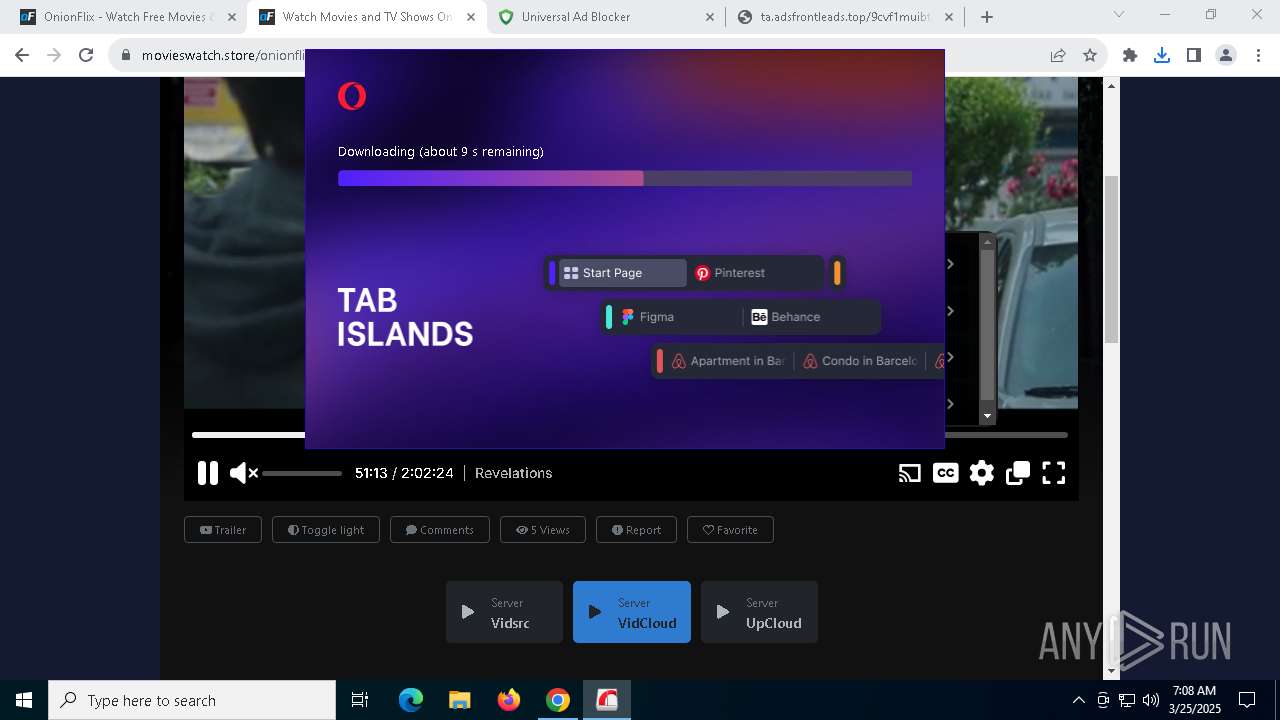Open picture-in-picture mode icon
The image size is (1280, 720).
pos(1018,473)
